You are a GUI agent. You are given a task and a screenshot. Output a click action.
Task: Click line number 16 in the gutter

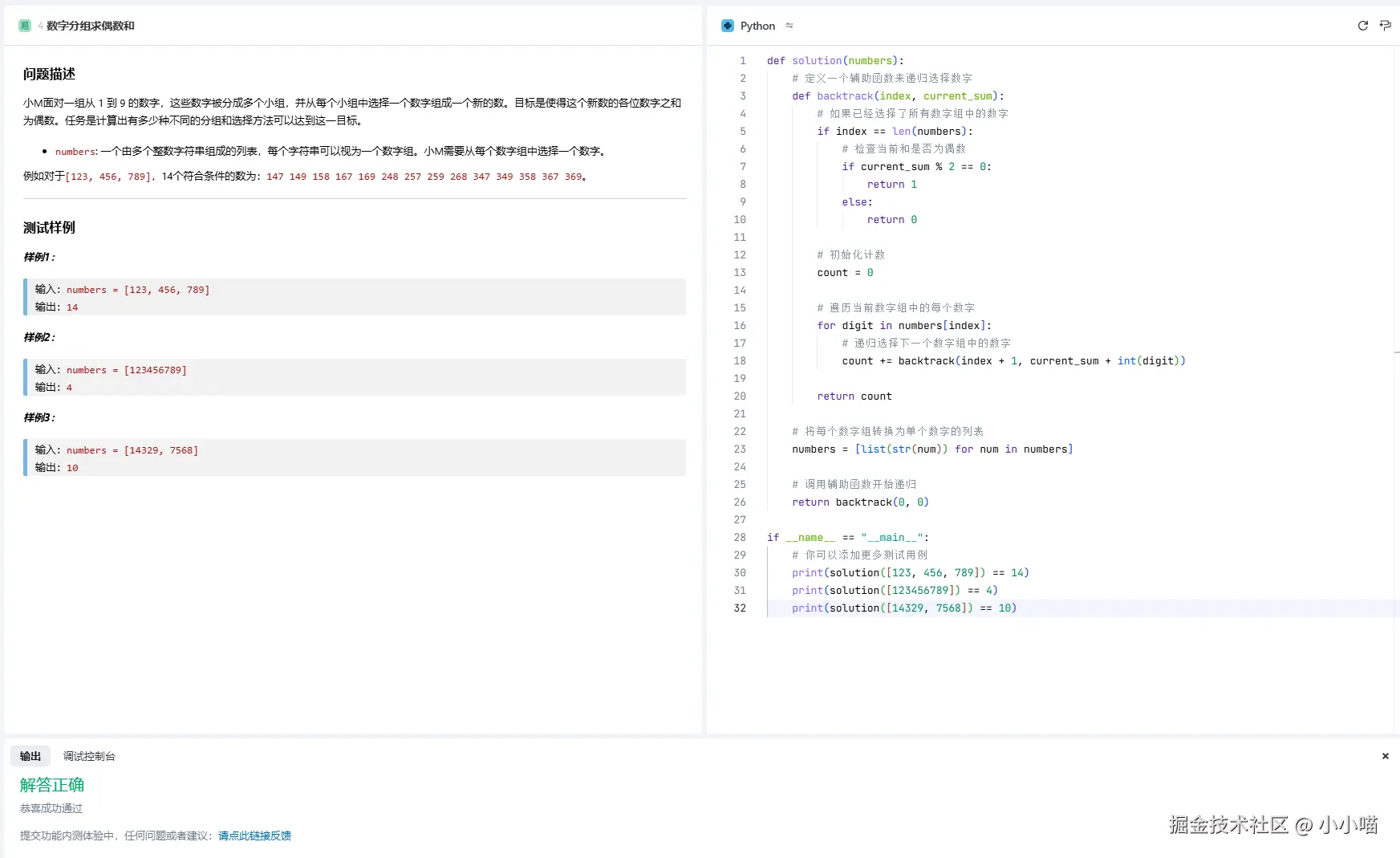click(740, 326)
